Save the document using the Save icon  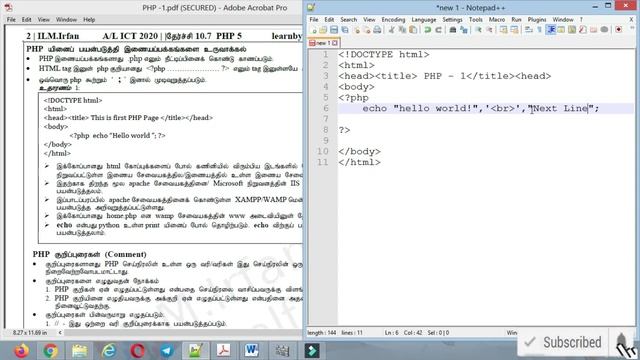point(334,30)
